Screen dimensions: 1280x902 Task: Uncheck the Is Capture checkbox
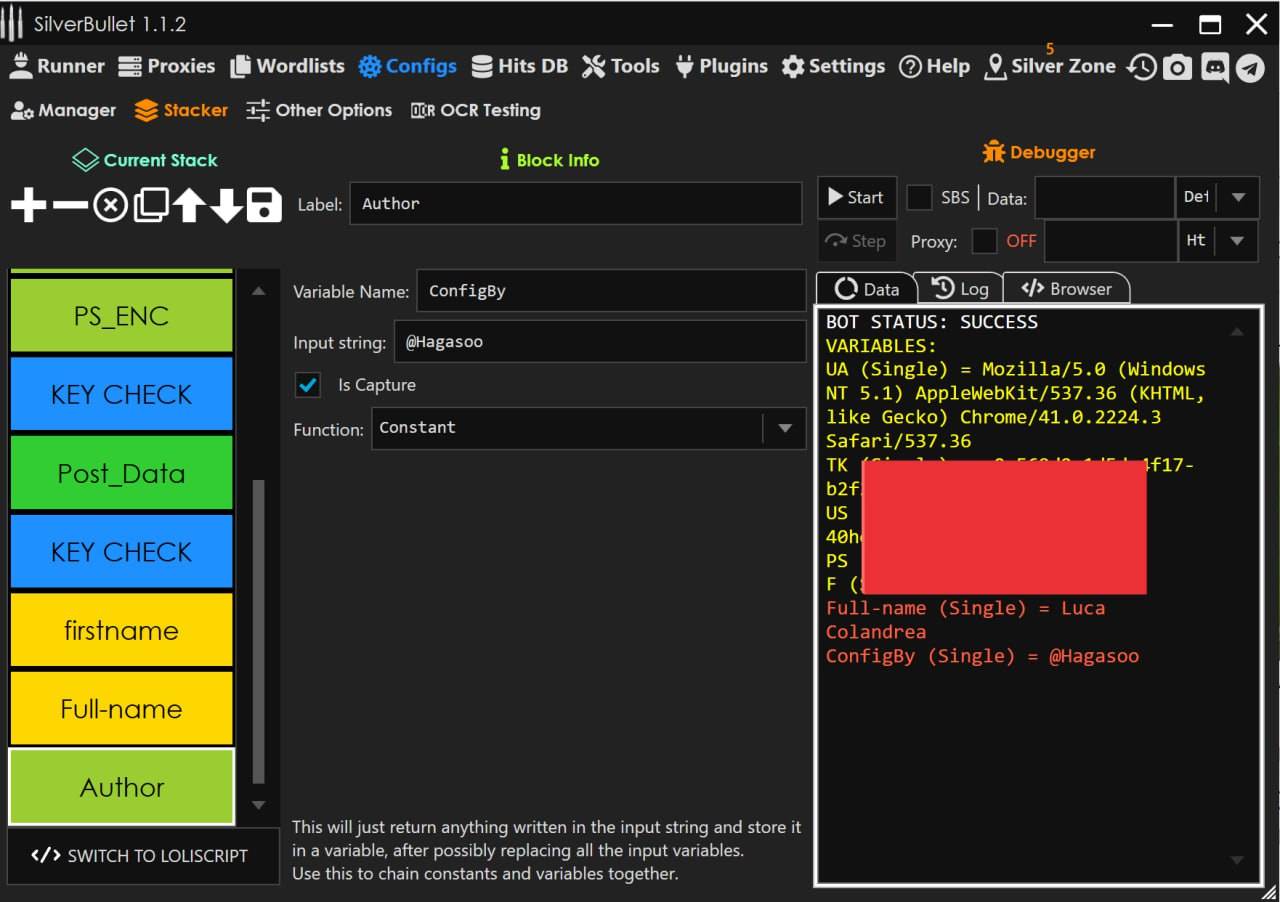tap(308, 385)
